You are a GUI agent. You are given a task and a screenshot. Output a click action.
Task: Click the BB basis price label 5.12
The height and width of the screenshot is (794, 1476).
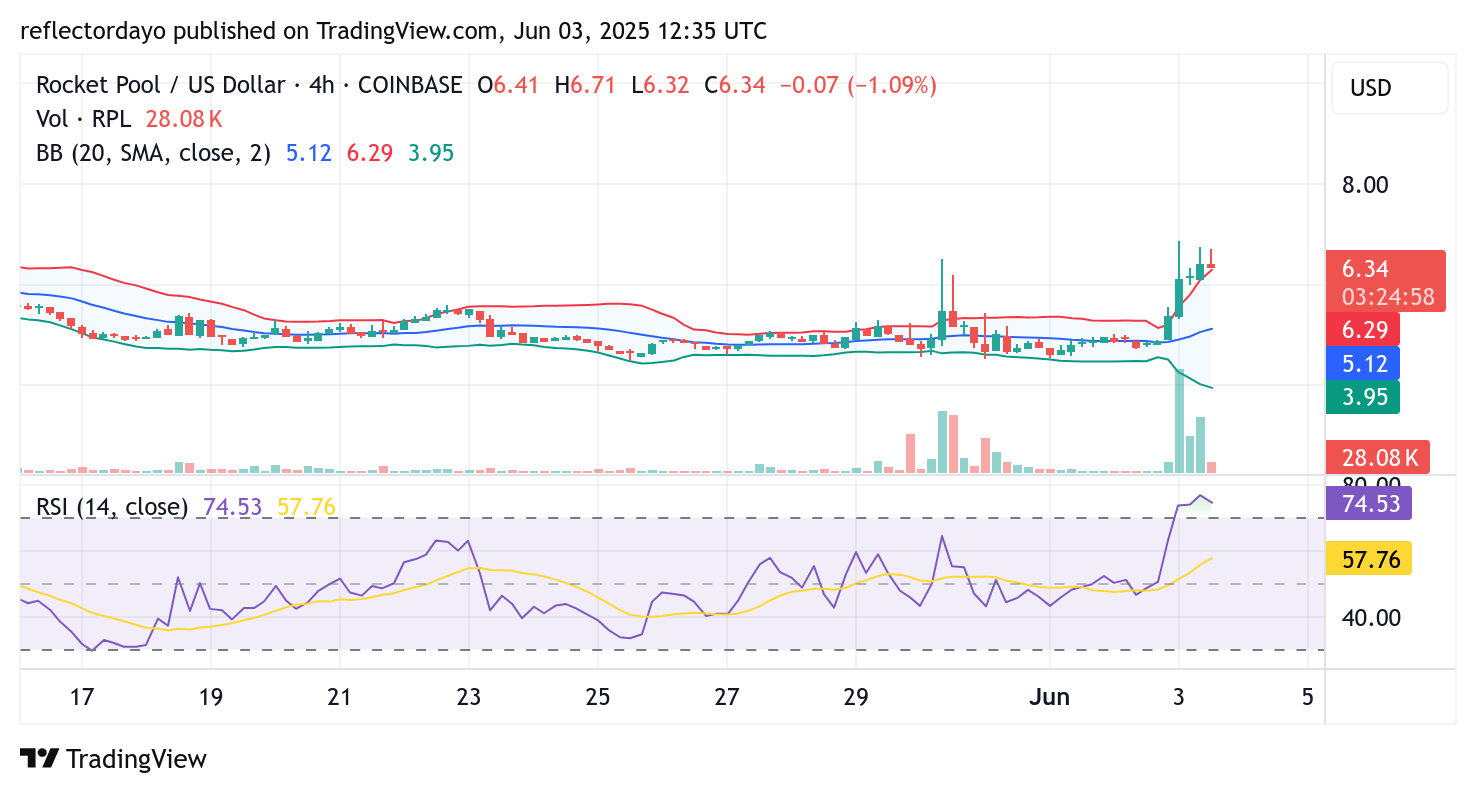pyautogui.click(x=1363, y=362)
